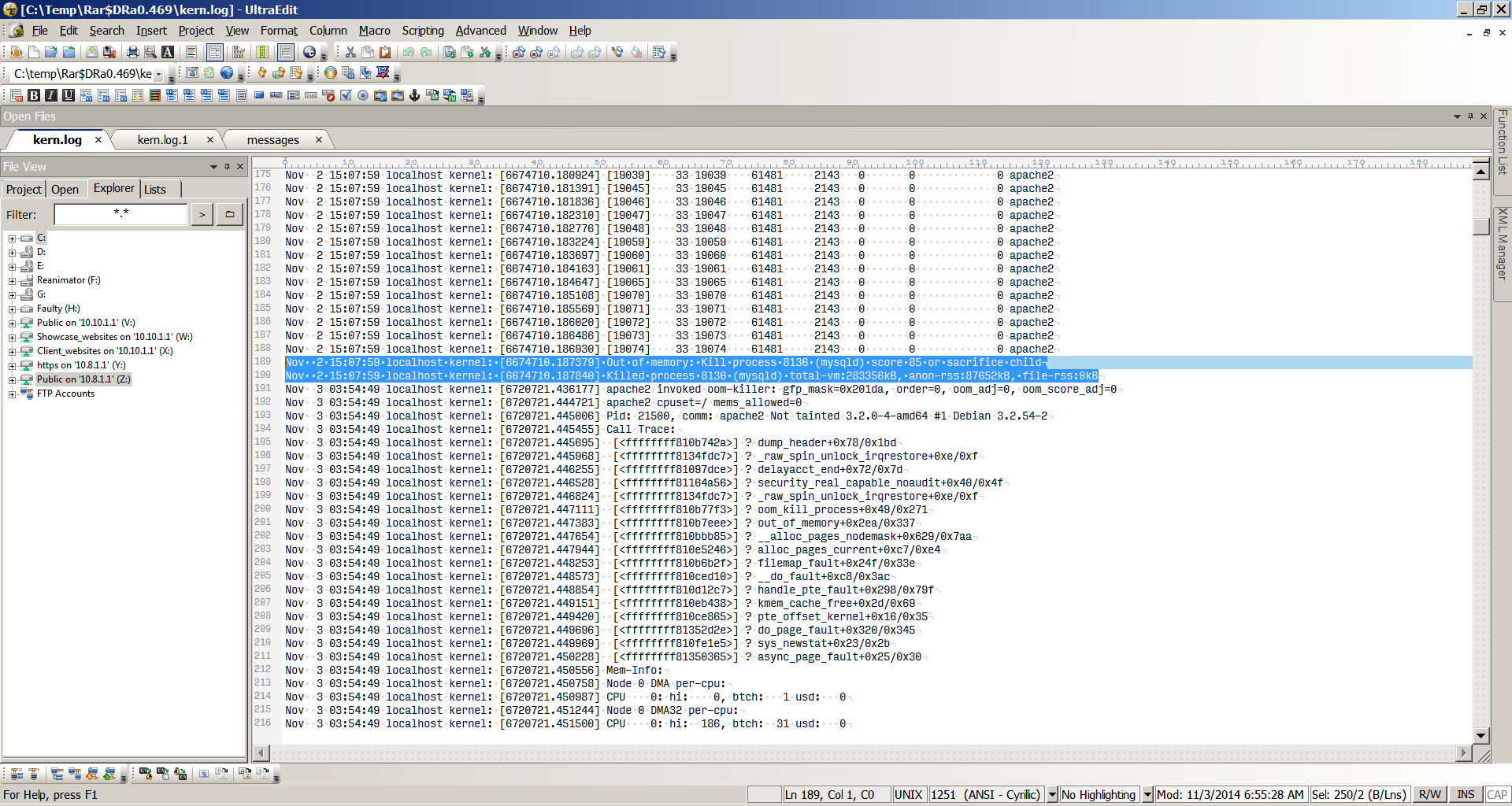Click the HTML checkbox insert icon

346,95
